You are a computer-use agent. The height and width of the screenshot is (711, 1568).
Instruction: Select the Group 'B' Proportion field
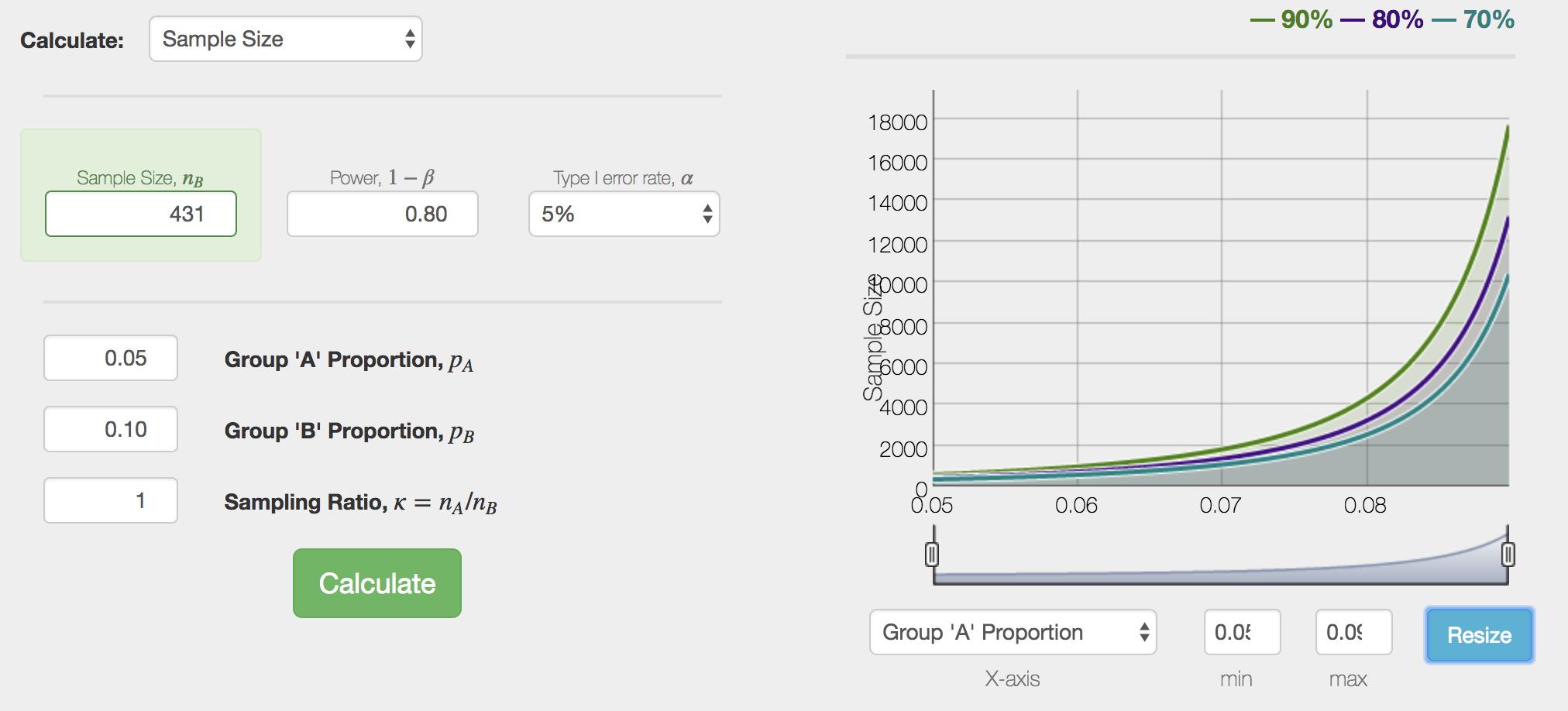coord(111,429)
